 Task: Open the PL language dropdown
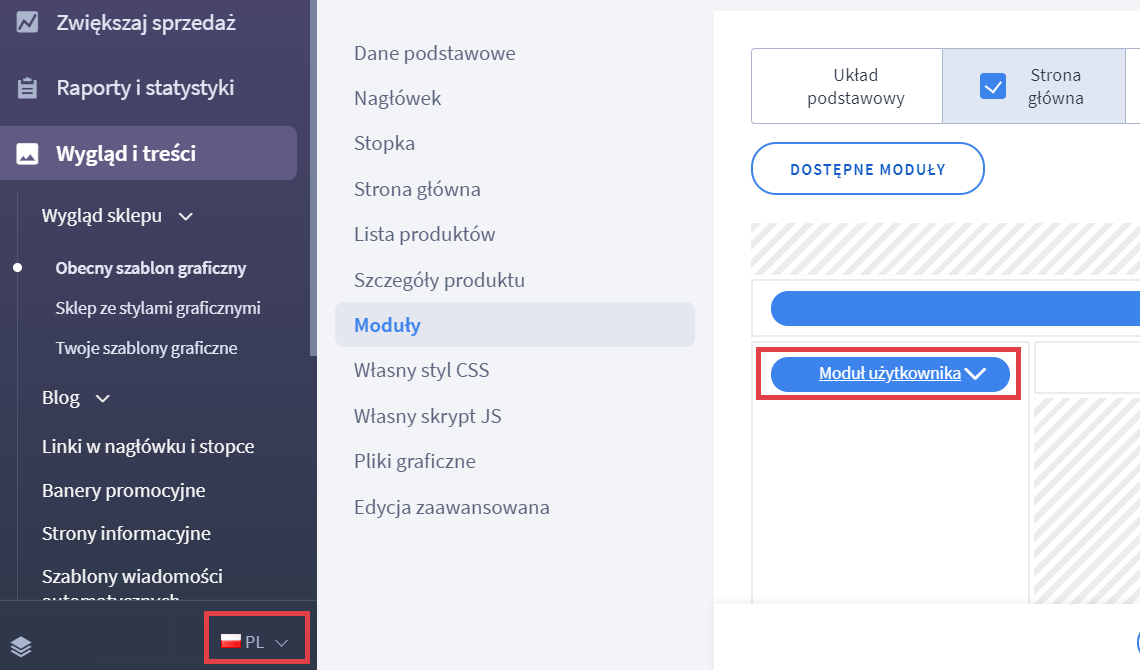pos(257,642)
